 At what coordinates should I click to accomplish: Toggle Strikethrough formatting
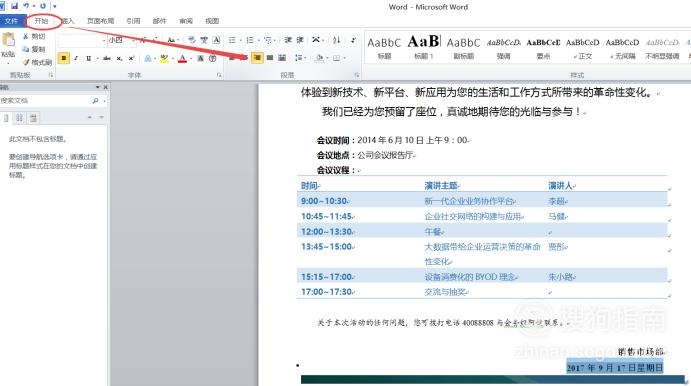[107, 58]
